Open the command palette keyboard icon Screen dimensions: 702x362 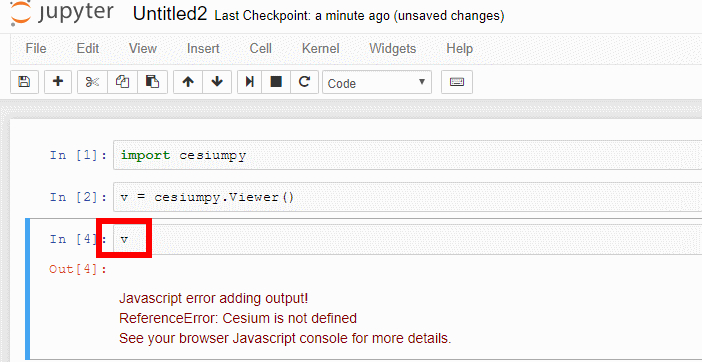pyautogui.click(x=457, y=82)
